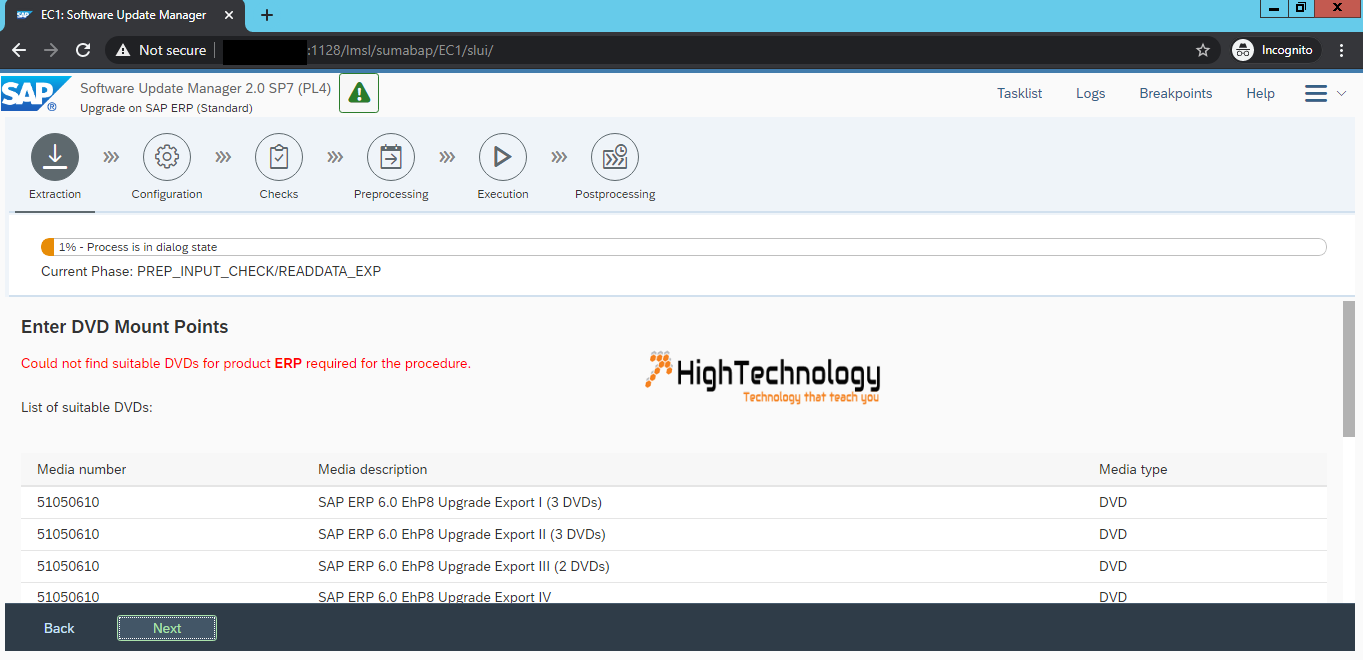Click the progress bar showing 1%
This screenshot has height=660, width=1363.
[x=683, y=247]
